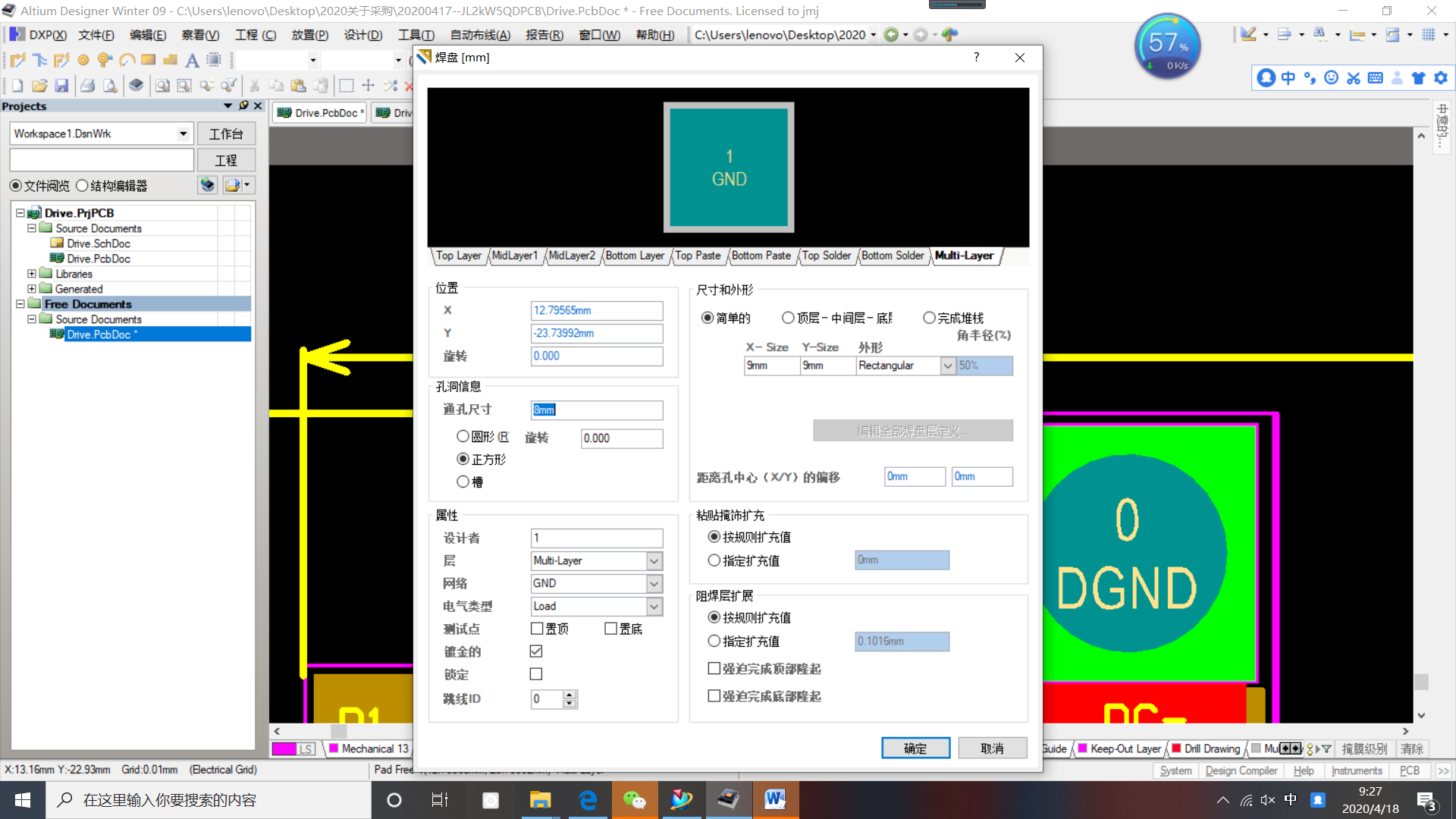Select specified solder mask expansion radio
The image size is (1456, 819).
(x=714, y=641)
